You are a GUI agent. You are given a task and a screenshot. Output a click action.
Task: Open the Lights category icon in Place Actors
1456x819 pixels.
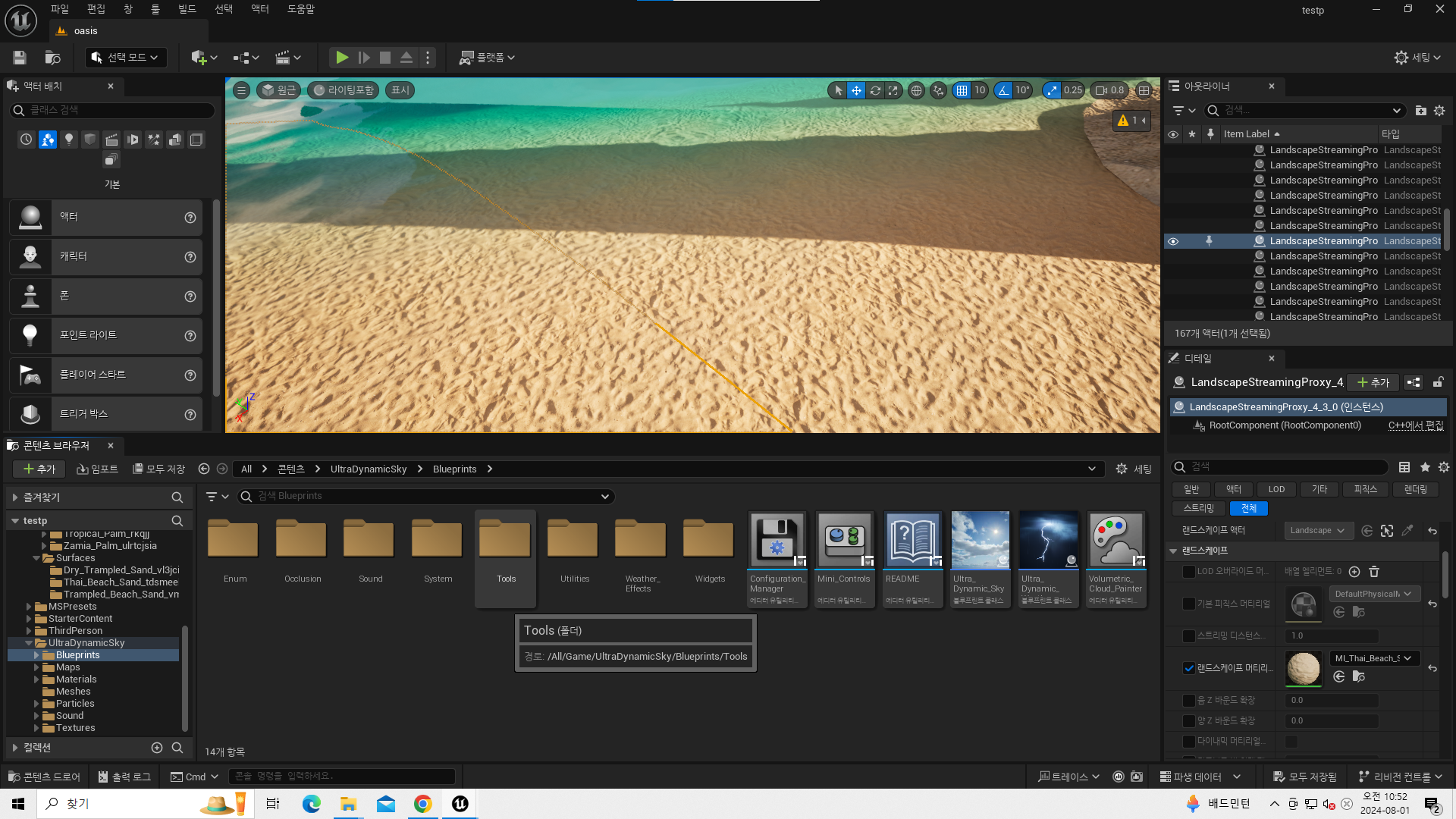pos(69,140)
